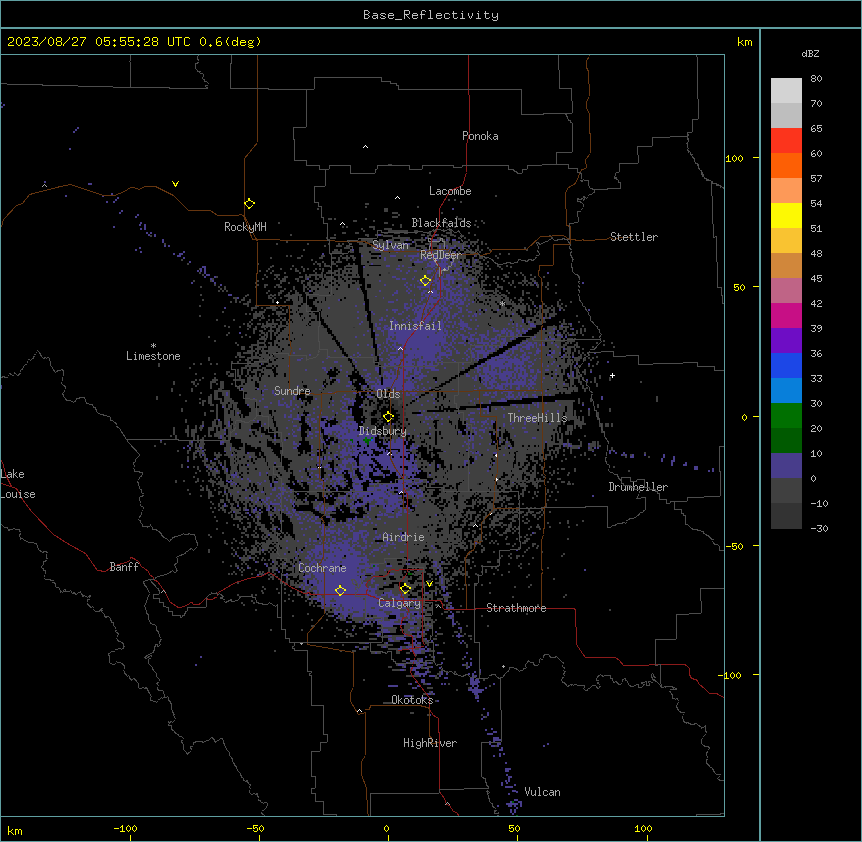
Task: Click the yellow diamond marker beside RockyMH
Action: click(250, 204)
